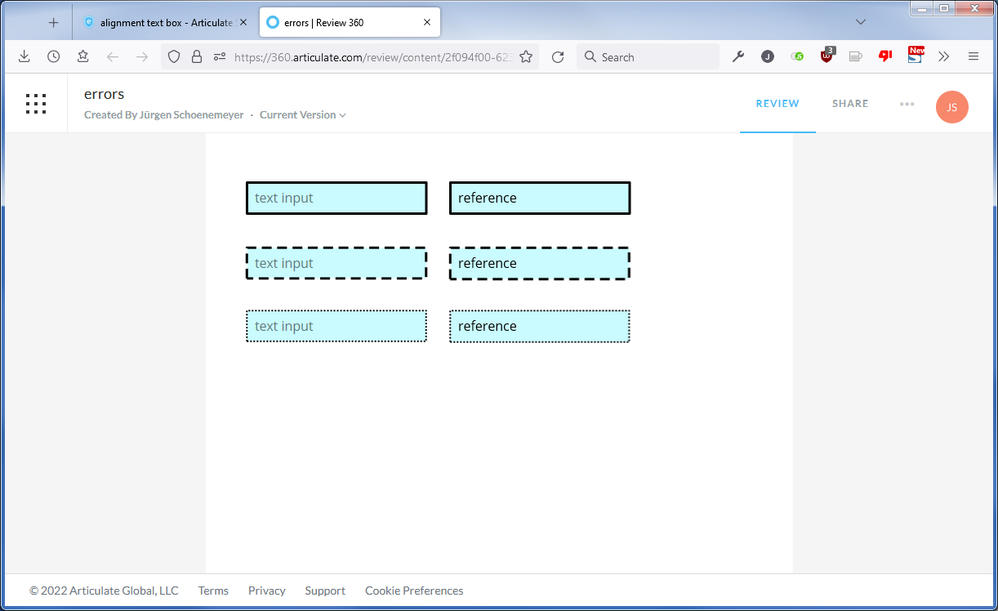Open the wrench developer tools icon
Viewport: 998px width, 611px height.
coord(738,57)
